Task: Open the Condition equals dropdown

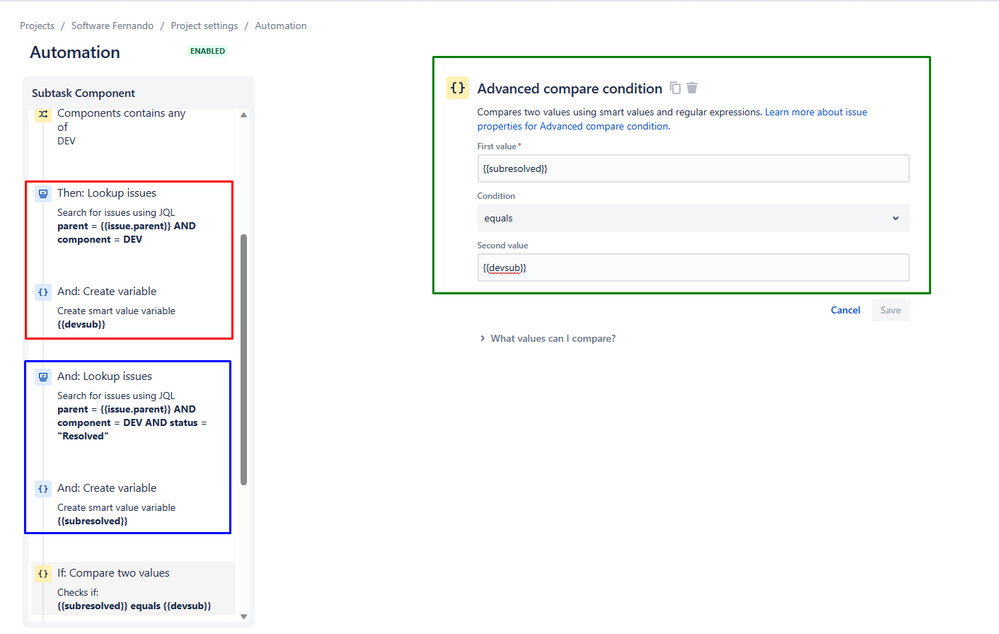Action: 693,218
